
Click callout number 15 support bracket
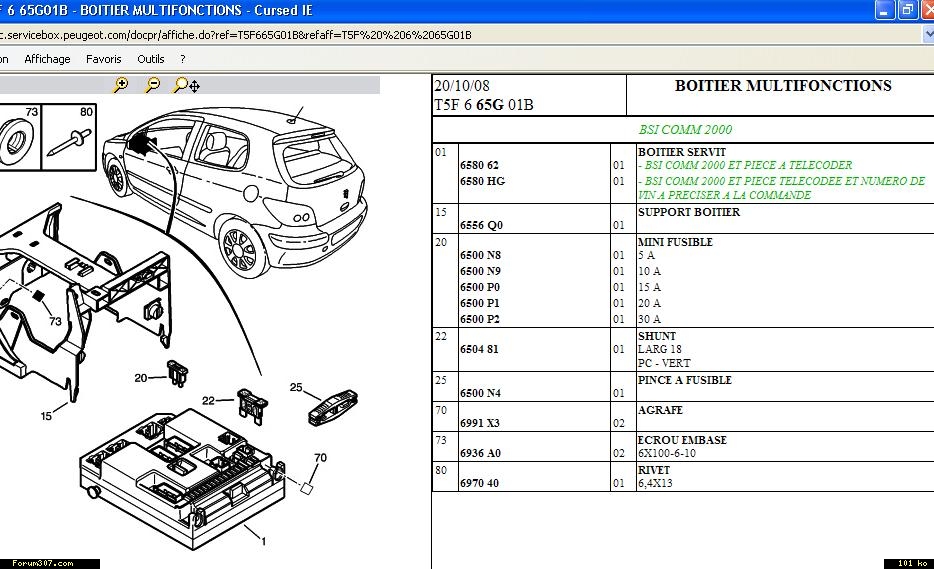(x=46, y=416)
